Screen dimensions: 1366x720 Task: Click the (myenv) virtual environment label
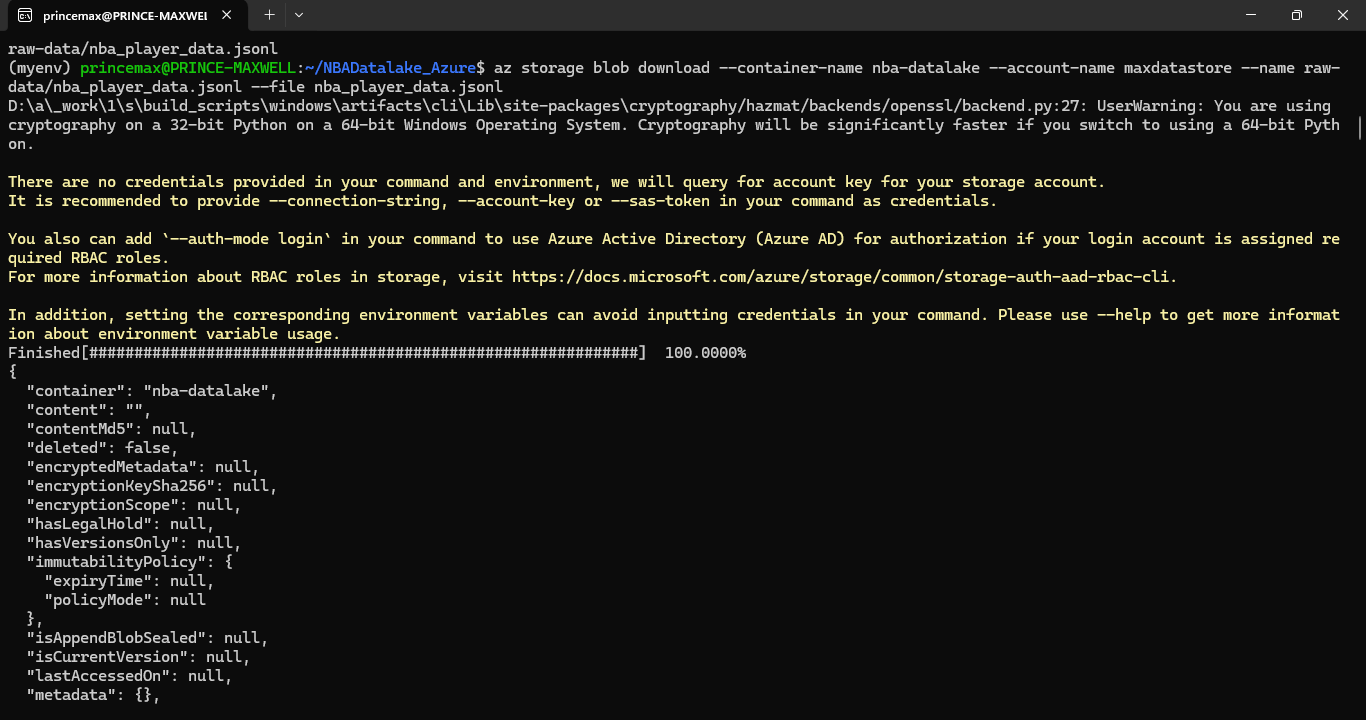[39, 68]
